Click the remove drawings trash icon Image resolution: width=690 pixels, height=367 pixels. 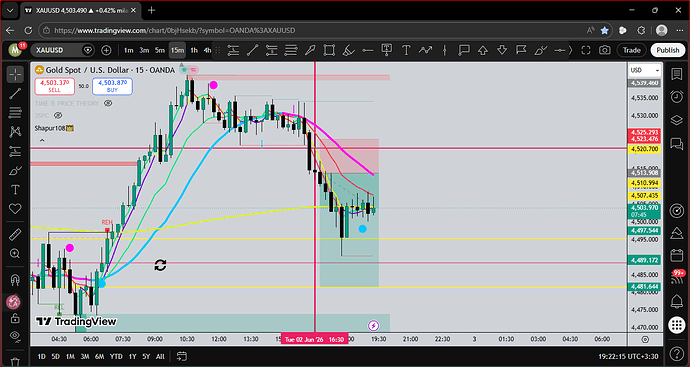pyautogui.click(x=15, y=362)
